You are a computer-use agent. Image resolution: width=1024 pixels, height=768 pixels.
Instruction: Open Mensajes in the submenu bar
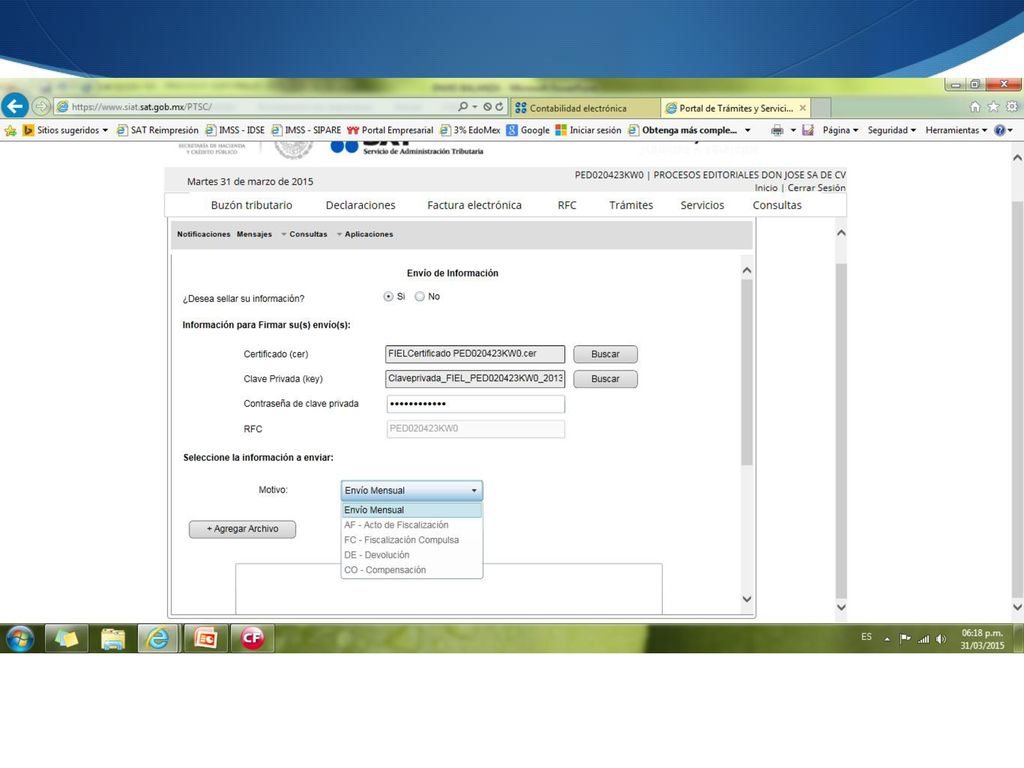point(254,234)
